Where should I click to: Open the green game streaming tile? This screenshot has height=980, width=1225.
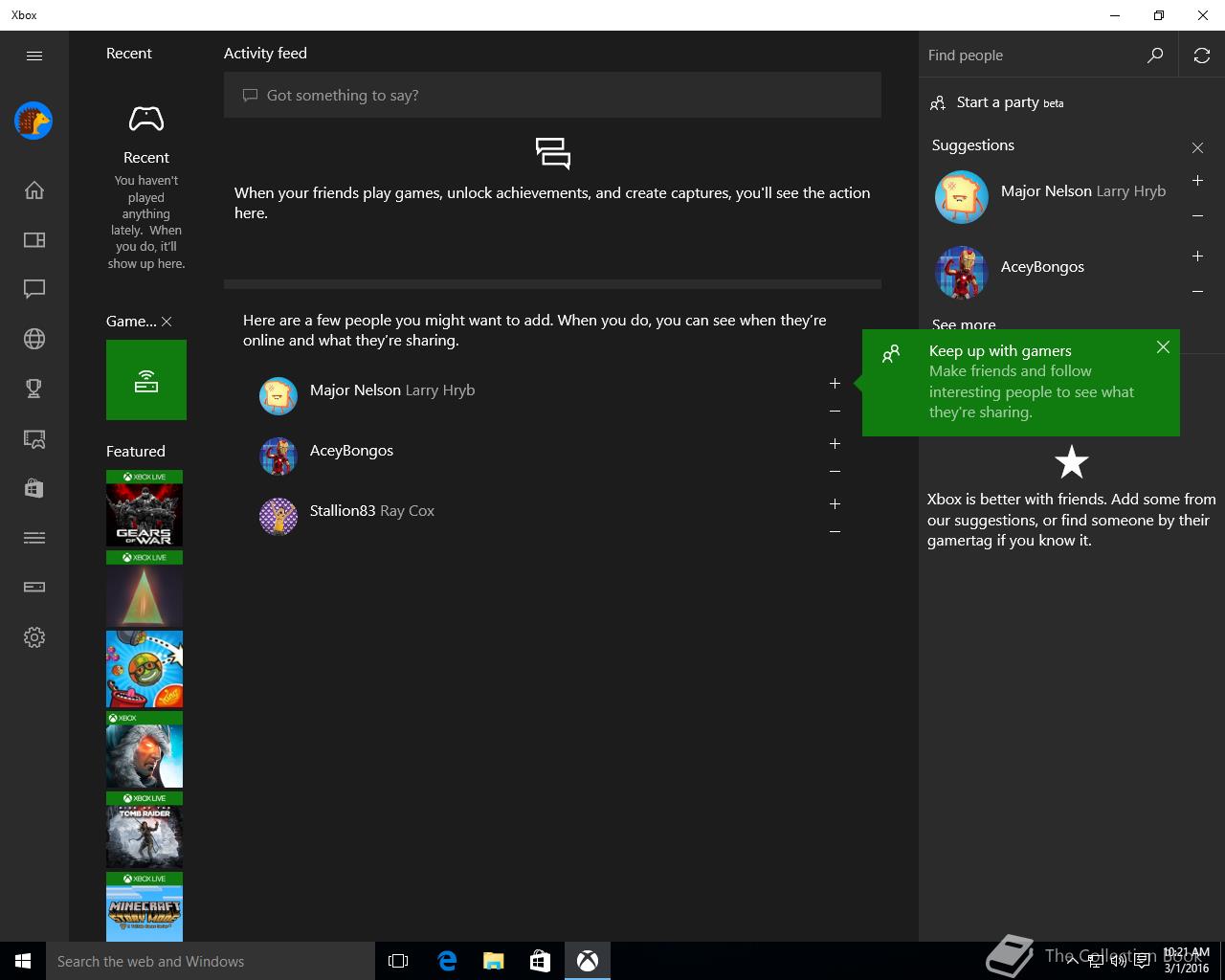coord(146,380)
